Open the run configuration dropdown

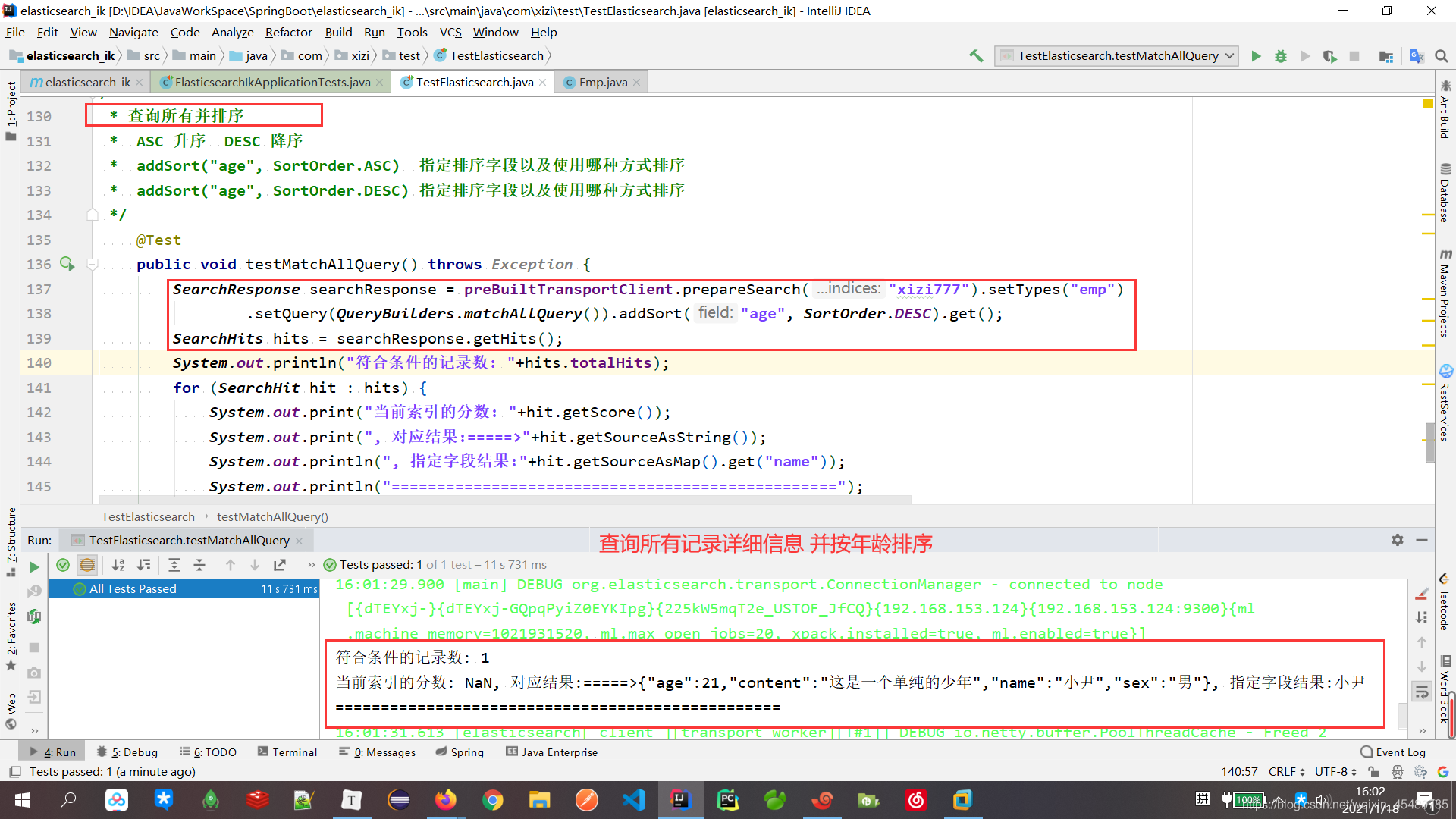pyautogui.click(x=1229, y=55)
